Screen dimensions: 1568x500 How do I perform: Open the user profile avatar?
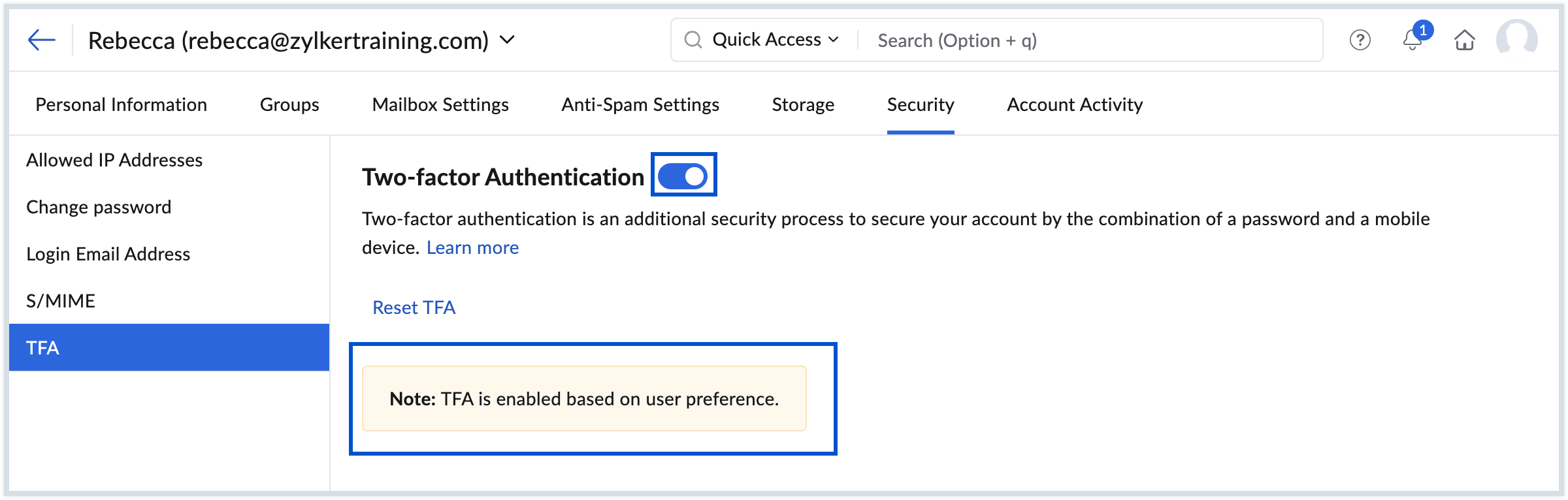(1516, 39)
